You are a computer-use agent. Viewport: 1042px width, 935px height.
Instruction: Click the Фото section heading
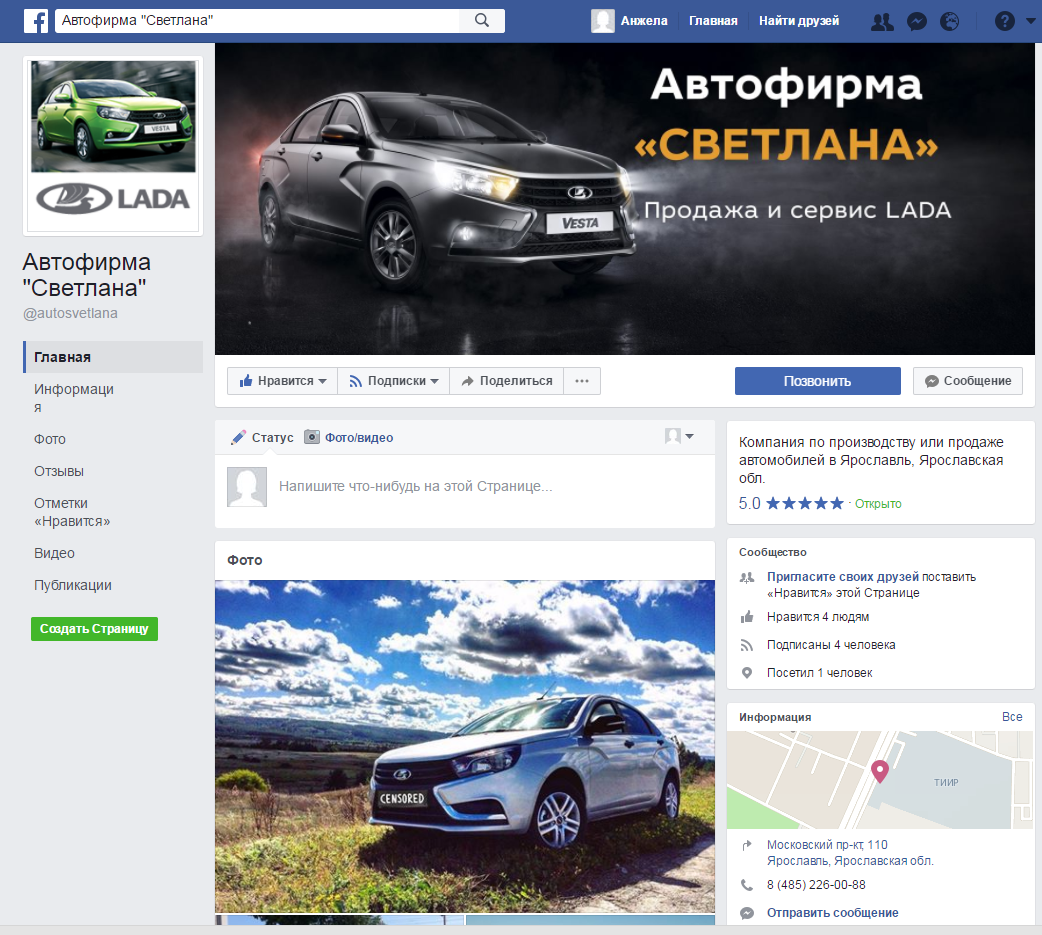(x=245, y=560)
